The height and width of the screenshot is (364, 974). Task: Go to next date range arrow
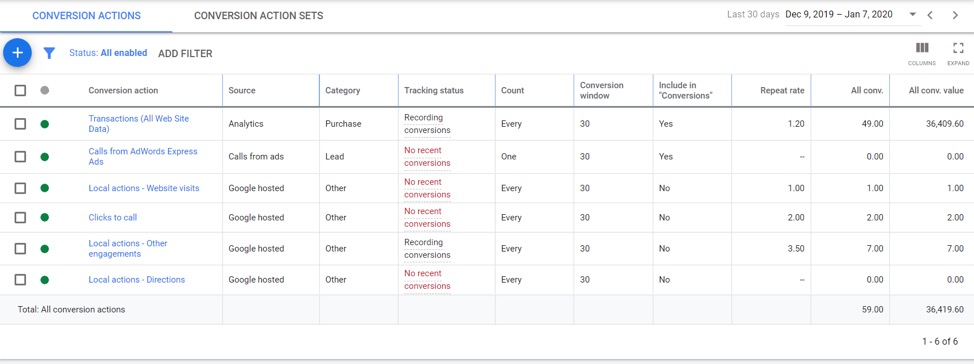(955, 16)
